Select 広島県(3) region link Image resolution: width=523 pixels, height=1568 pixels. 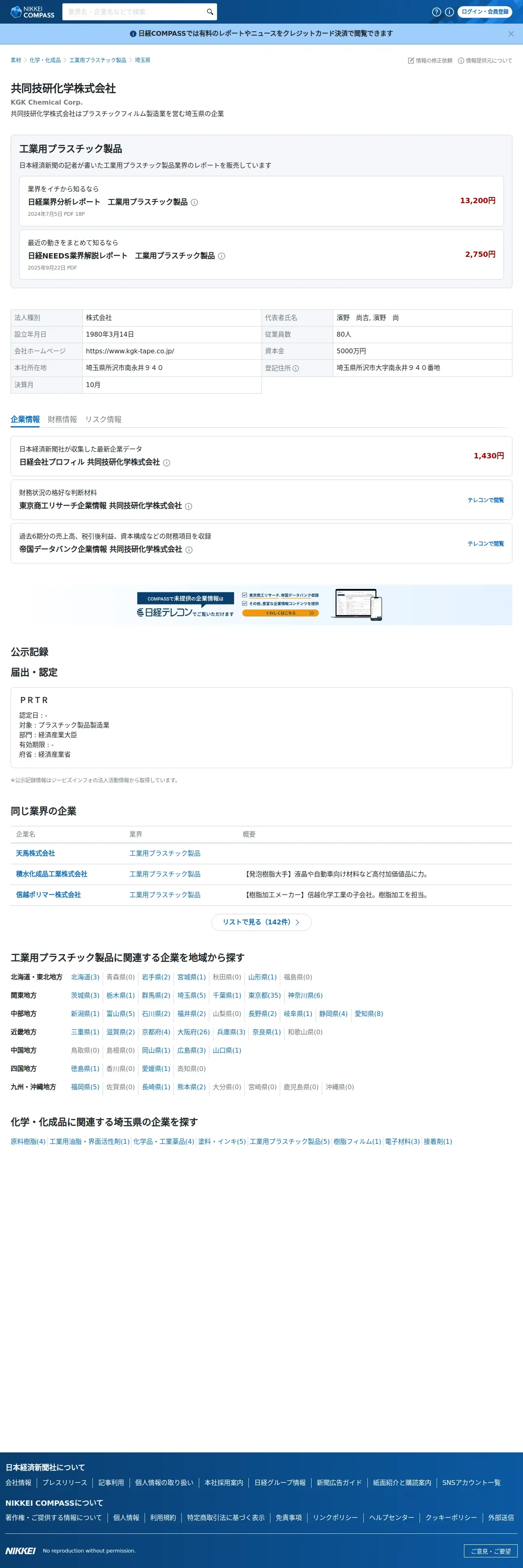click(192, 1050)
